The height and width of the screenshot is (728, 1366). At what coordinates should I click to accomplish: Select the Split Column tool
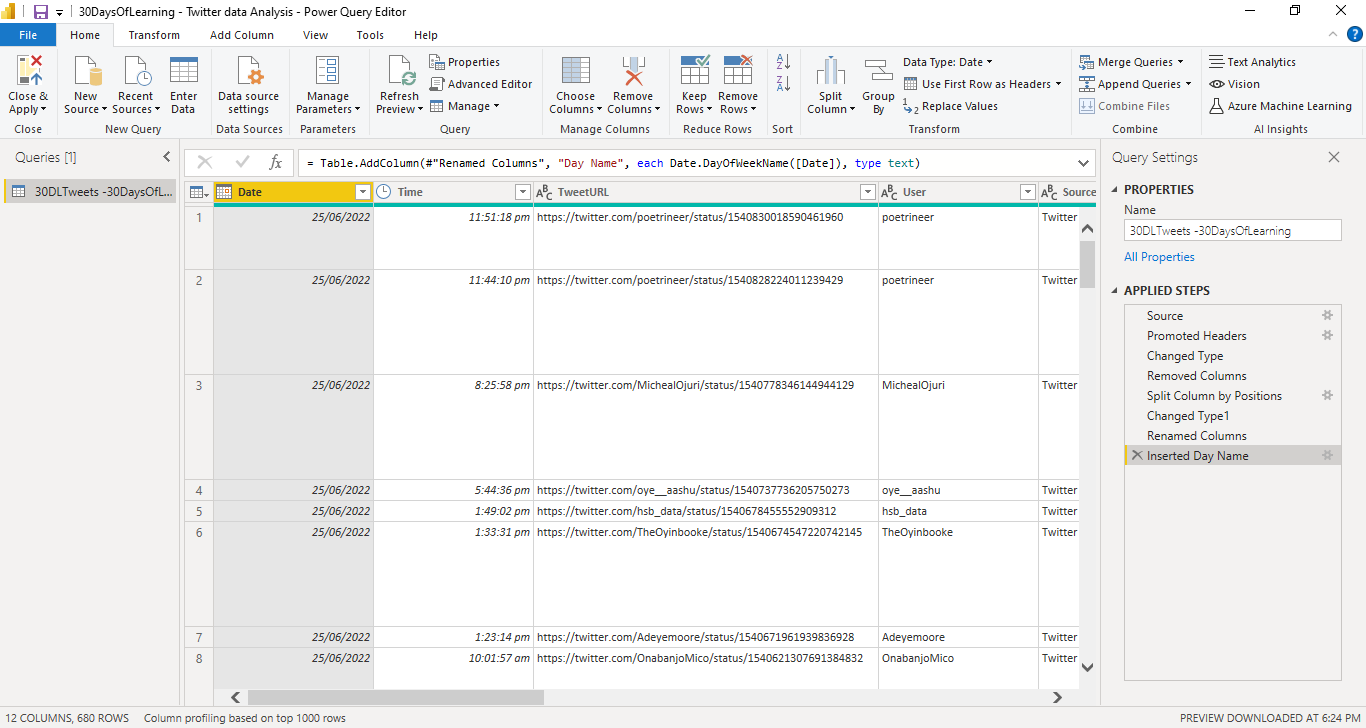click(x=830, y=84)
